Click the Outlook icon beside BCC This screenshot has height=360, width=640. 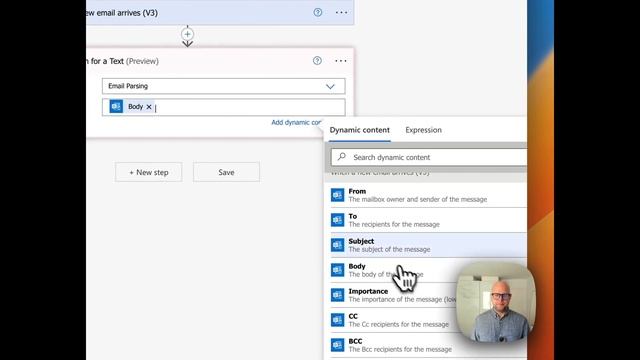pos(338,345)
